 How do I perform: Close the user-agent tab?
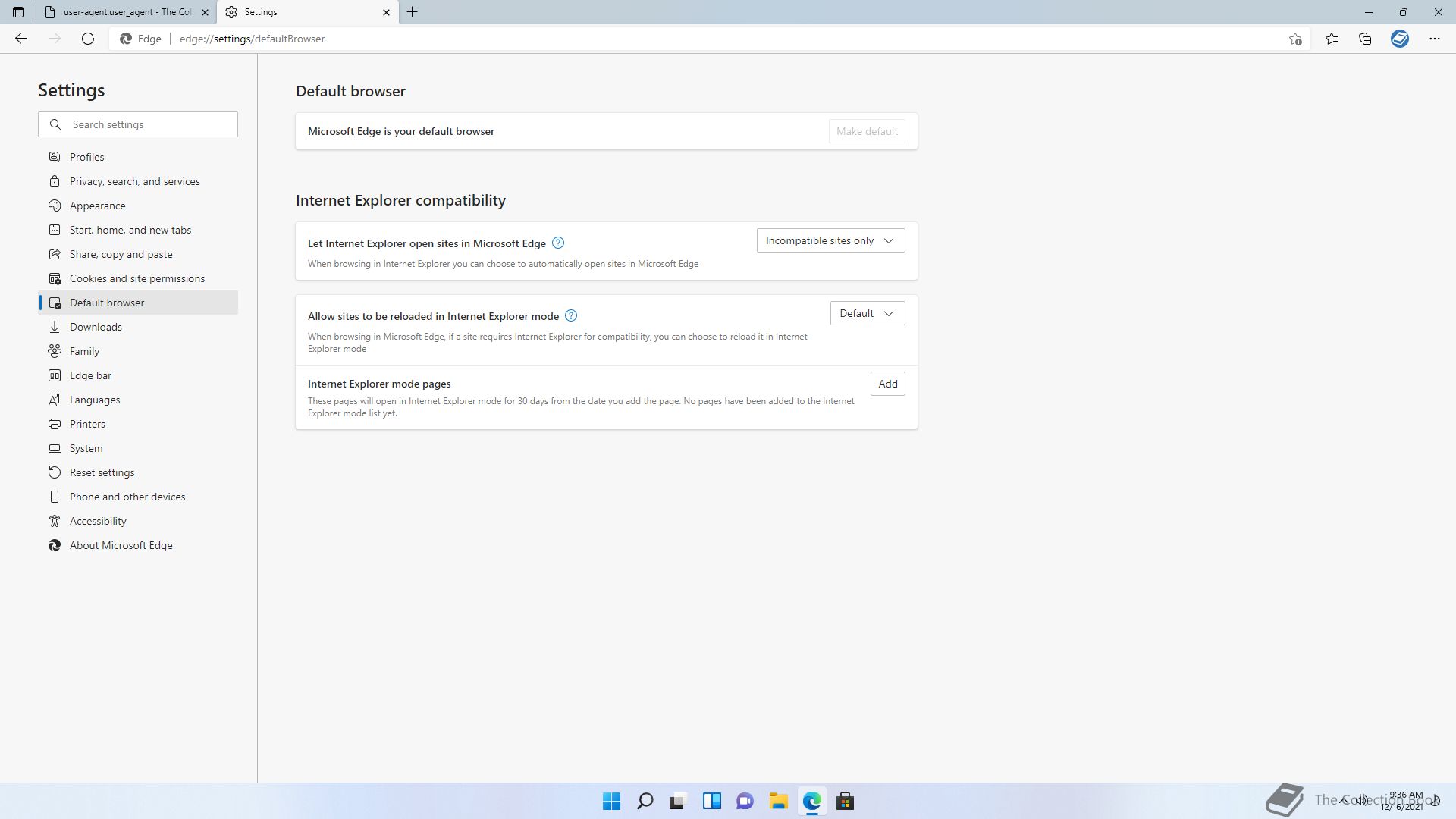[205, 12]
